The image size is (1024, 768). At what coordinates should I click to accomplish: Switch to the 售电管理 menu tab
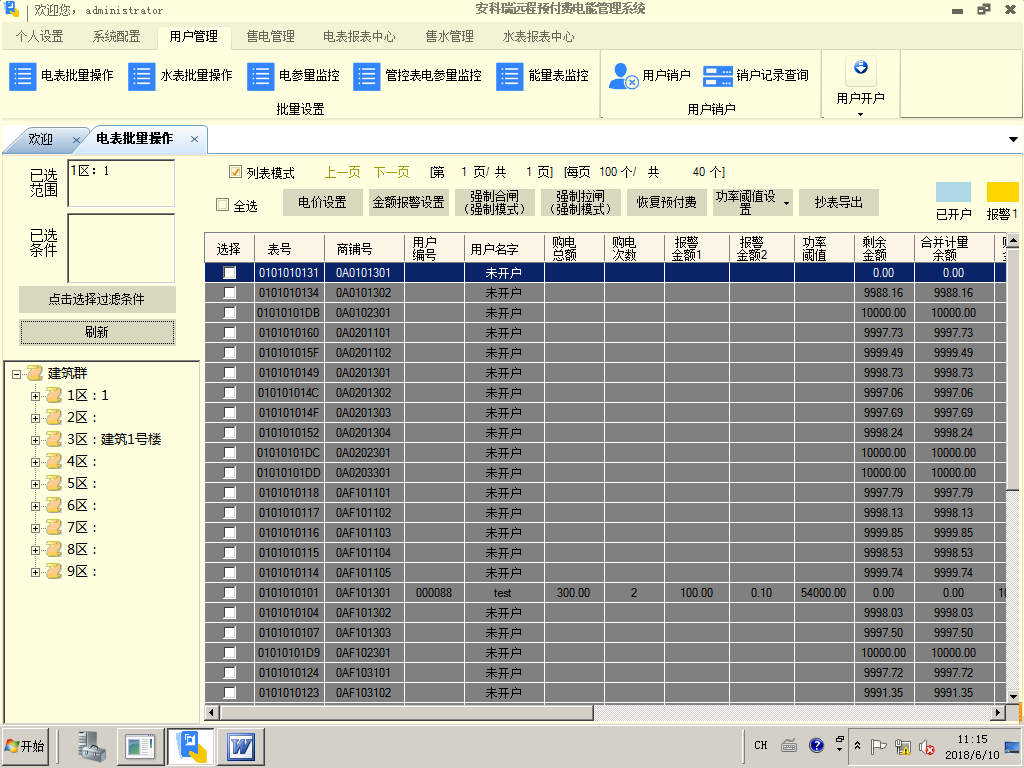[x=270, y=36]
